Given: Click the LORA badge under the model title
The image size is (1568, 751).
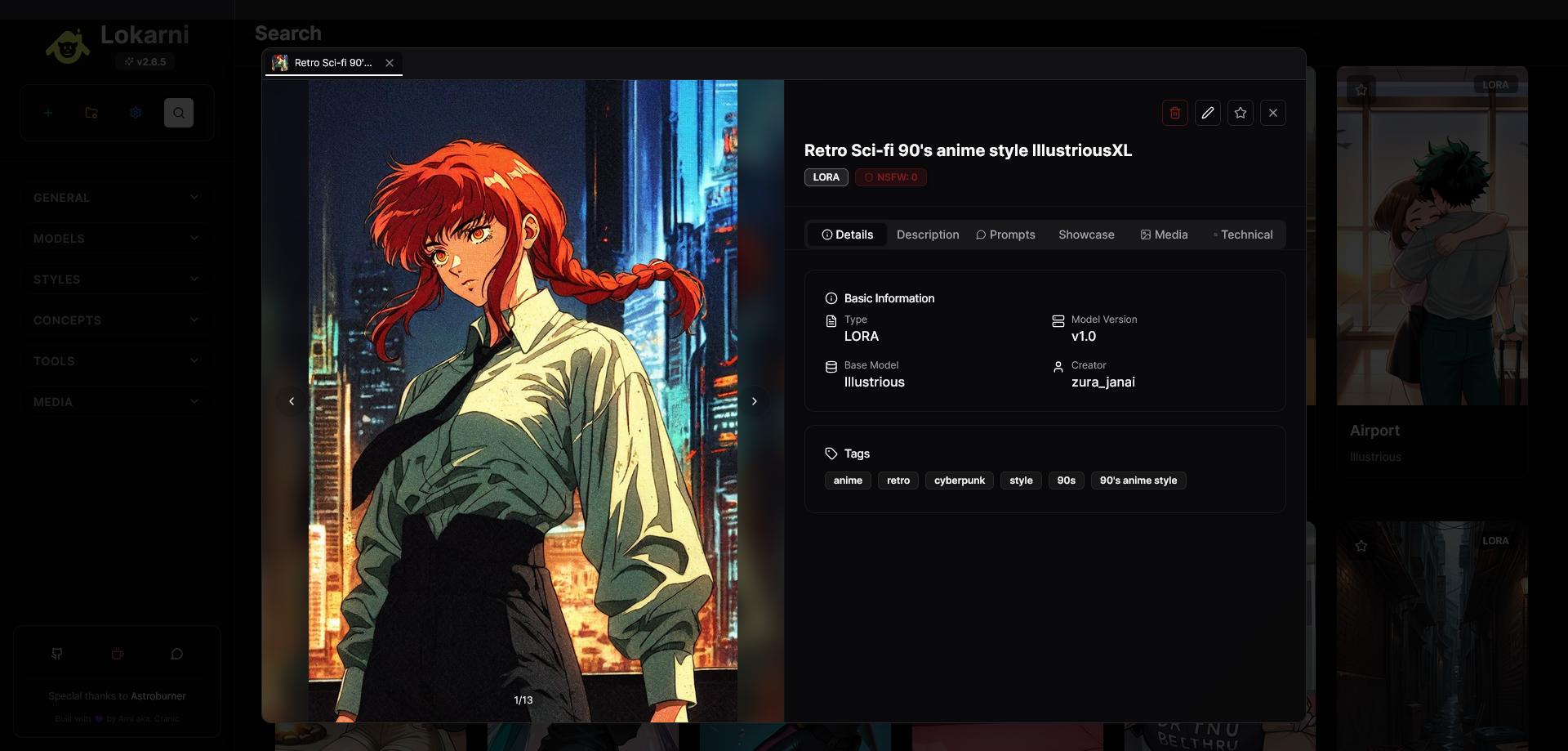Looking at the screenshot, I should (x=826, y=177).
